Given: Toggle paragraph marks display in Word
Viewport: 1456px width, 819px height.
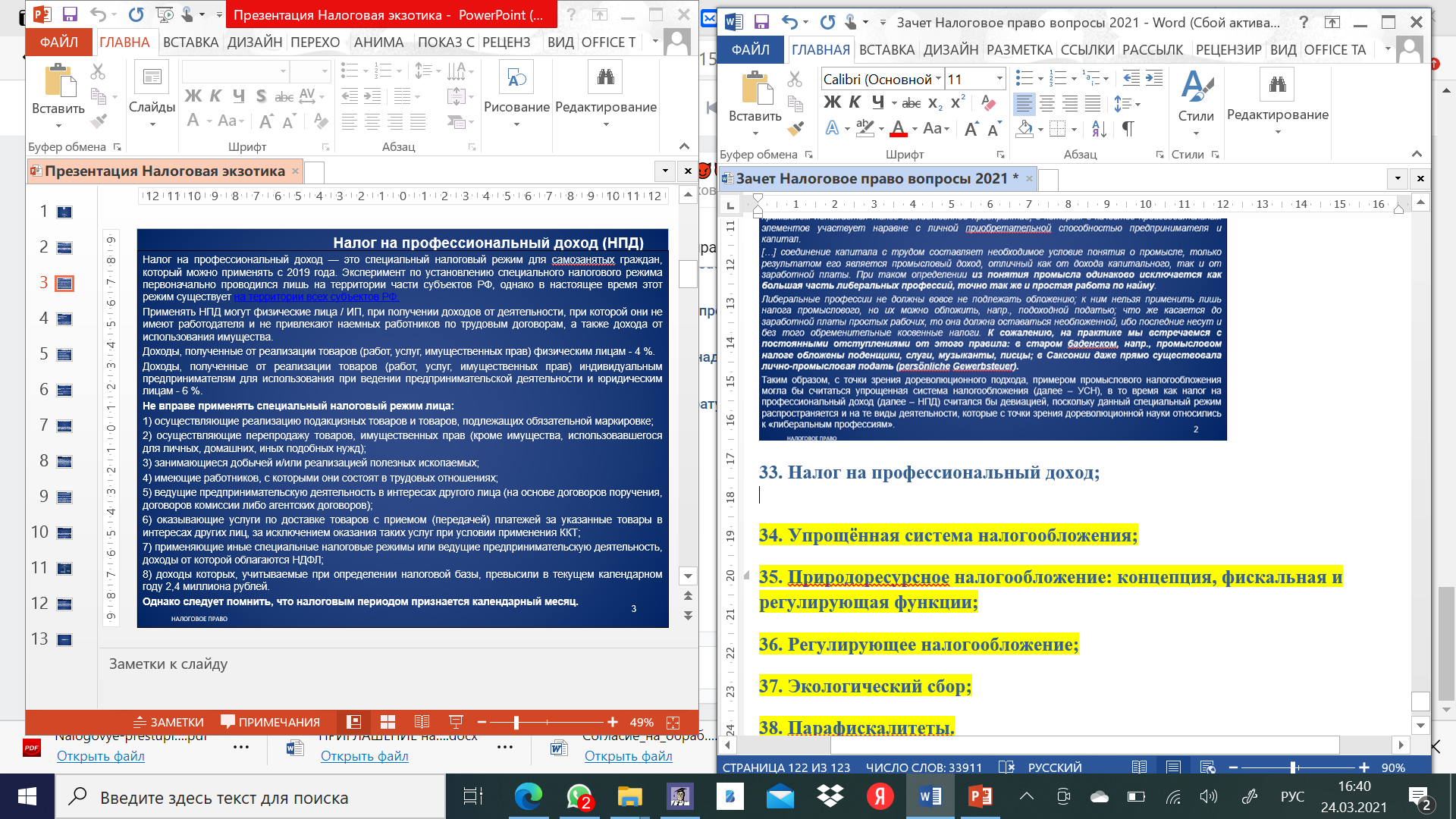Looking at the screenshot, I should coord(1128,129).
